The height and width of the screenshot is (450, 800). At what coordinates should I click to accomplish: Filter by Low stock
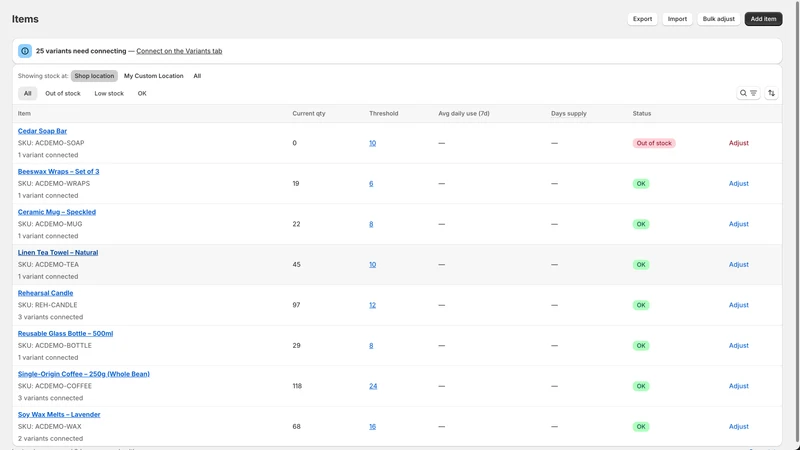click(x=109, y=93)
